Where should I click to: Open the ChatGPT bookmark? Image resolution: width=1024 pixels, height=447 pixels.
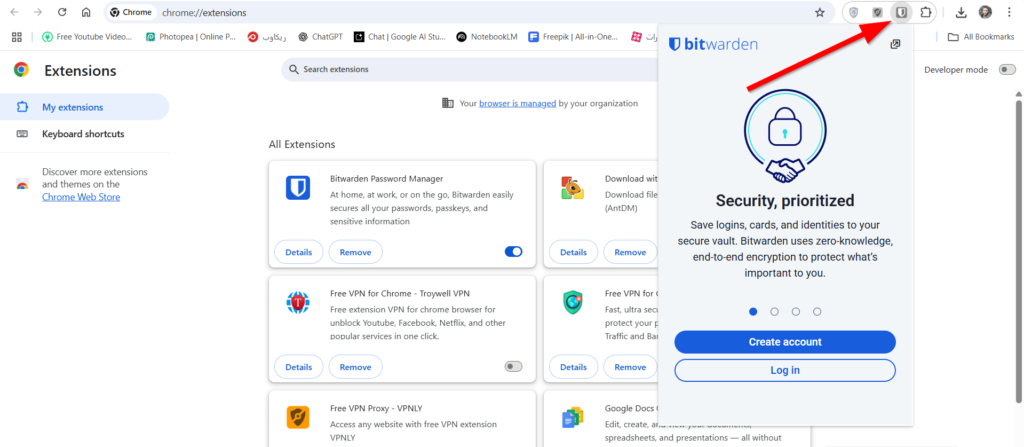coord(320,37)
